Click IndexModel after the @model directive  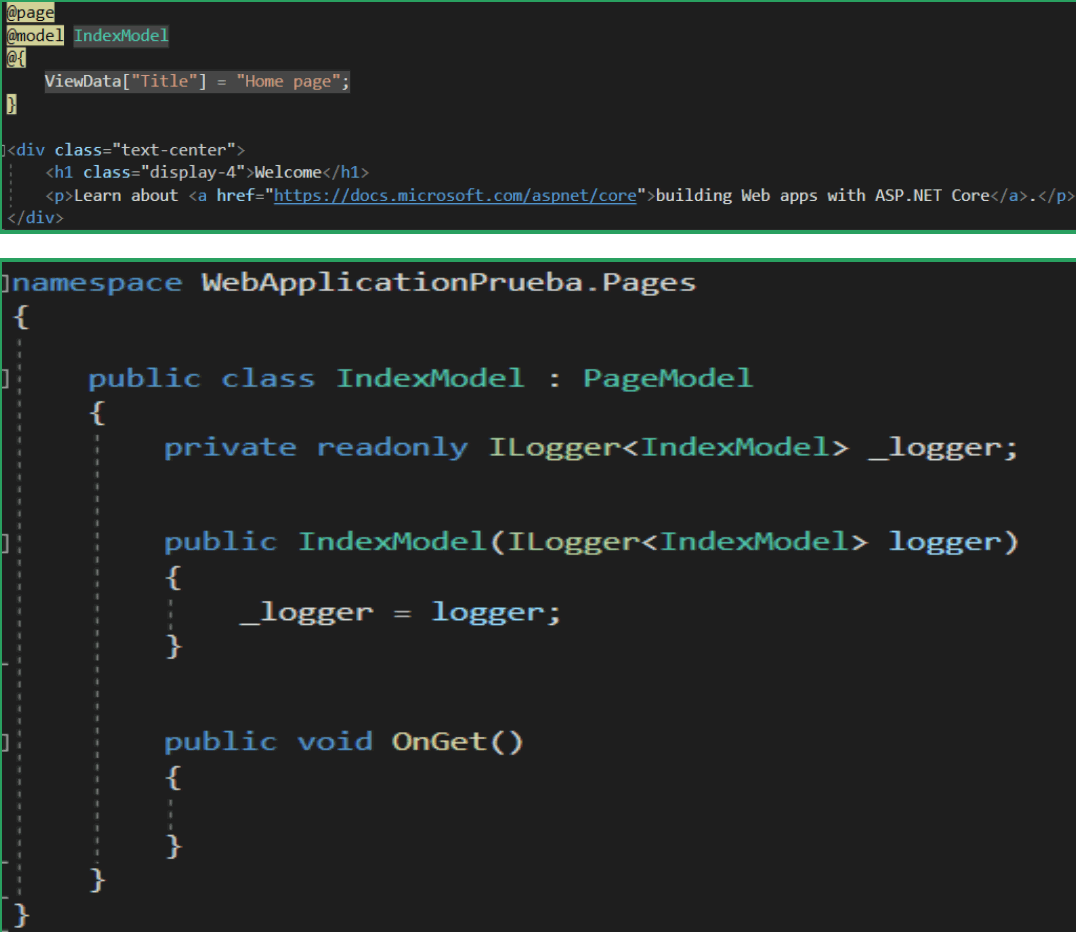tap(121, 36)
